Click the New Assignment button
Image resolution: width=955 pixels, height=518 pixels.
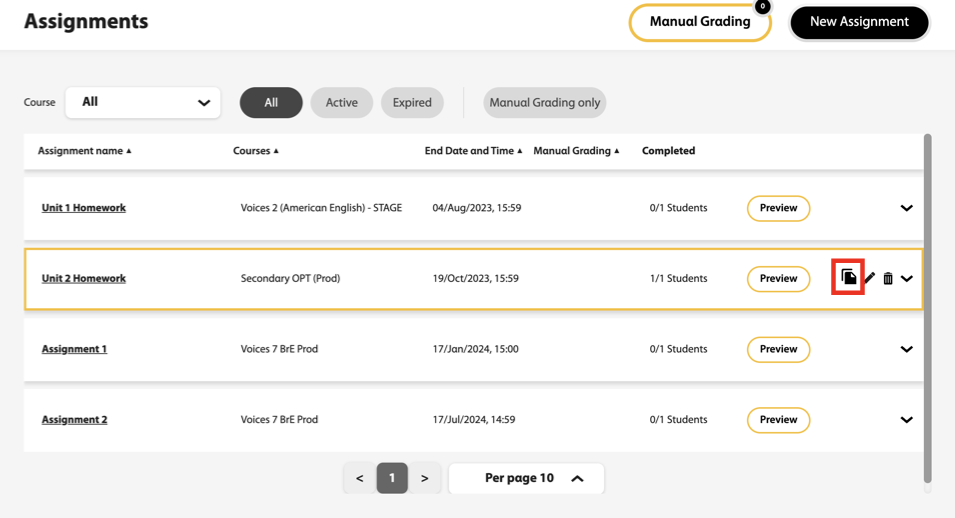[x=859, y=22]
